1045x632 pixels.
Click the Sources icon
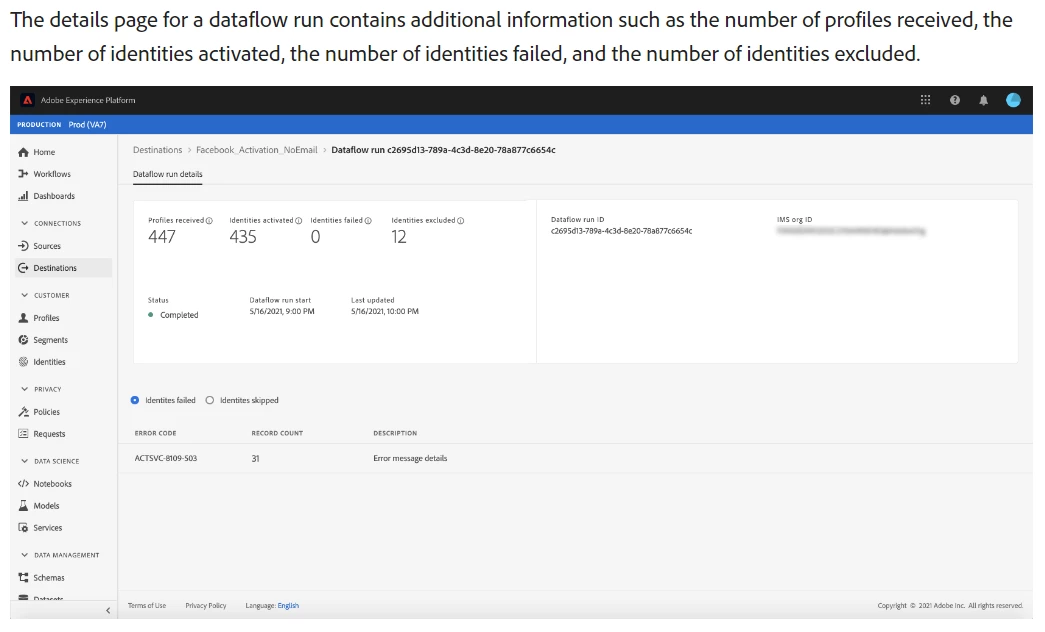click(x=23, y=246)
